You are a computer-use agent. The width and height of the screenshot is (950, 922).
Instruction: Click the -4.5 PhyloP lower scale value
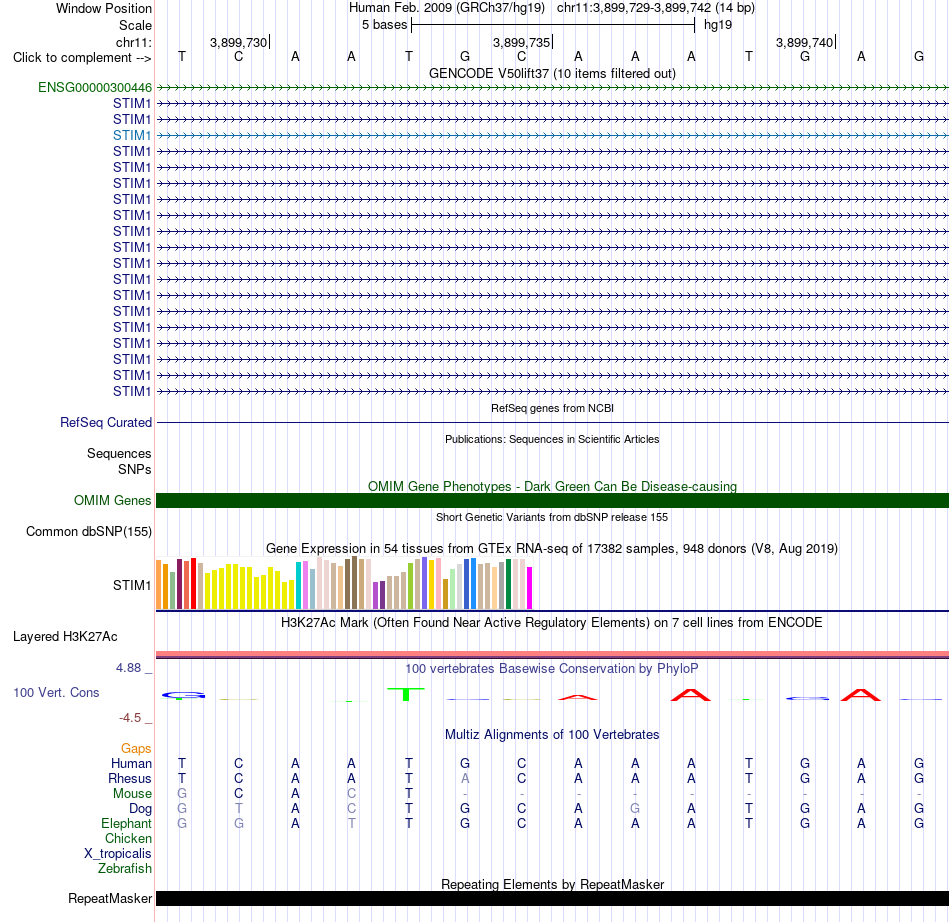tap(130, 718)
